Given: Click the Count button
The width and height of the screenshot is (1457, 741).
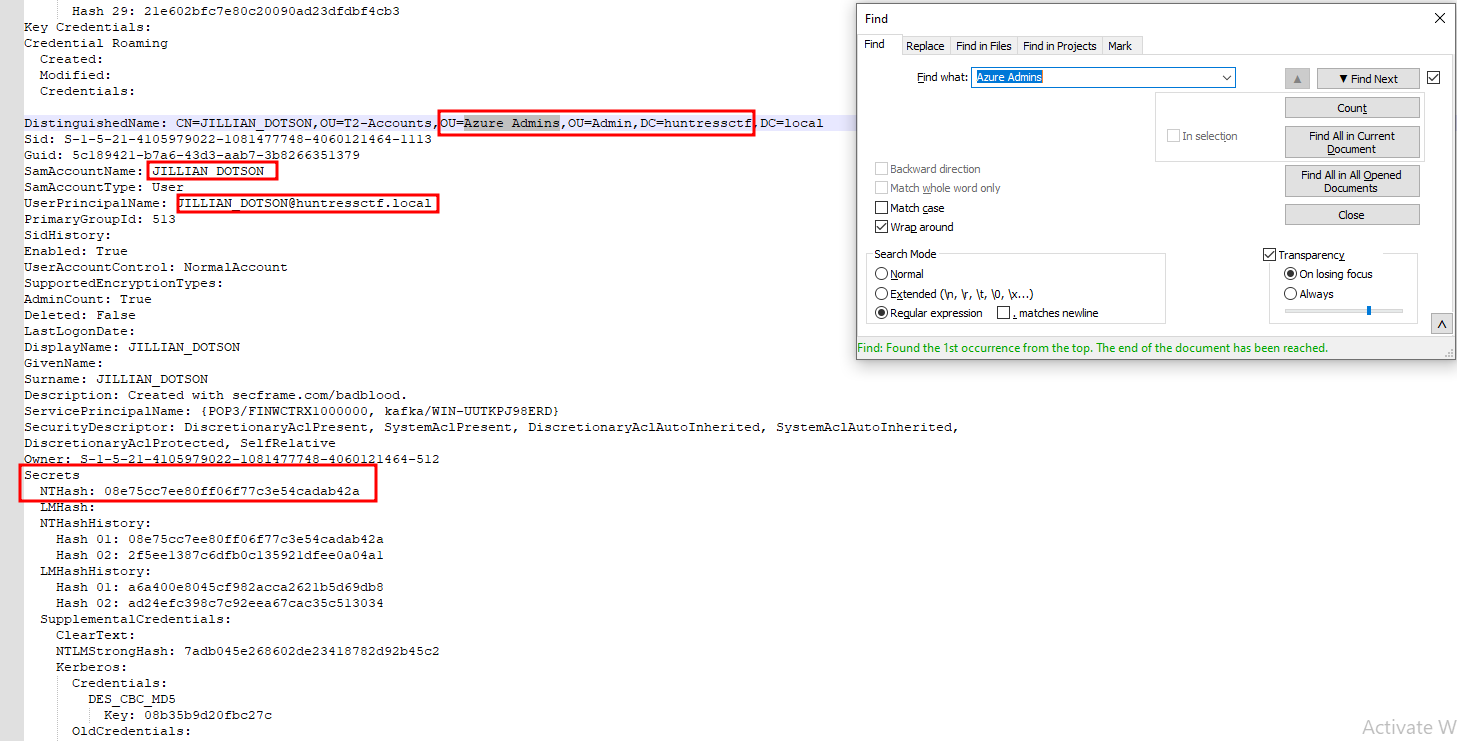Looking at the screenshot, I should click(x=1352, y=108).
